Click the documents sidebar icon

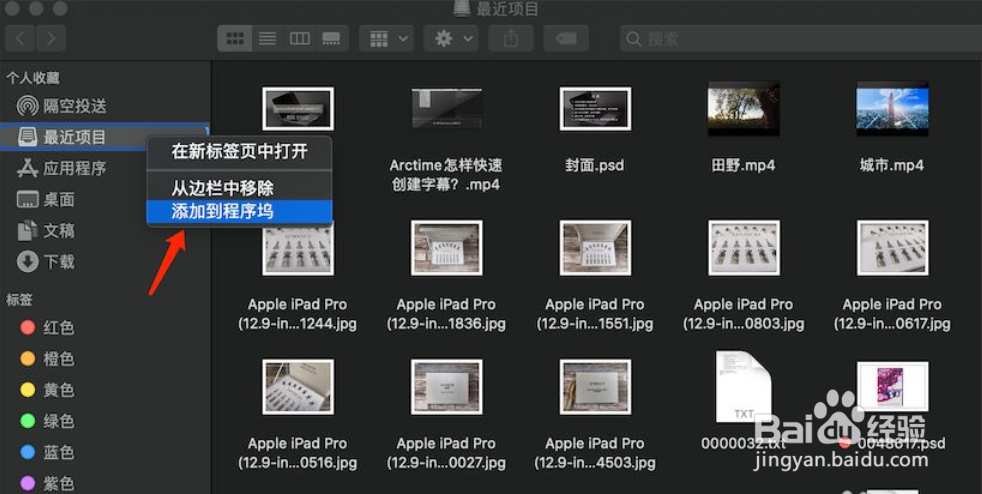coord(28,230)
